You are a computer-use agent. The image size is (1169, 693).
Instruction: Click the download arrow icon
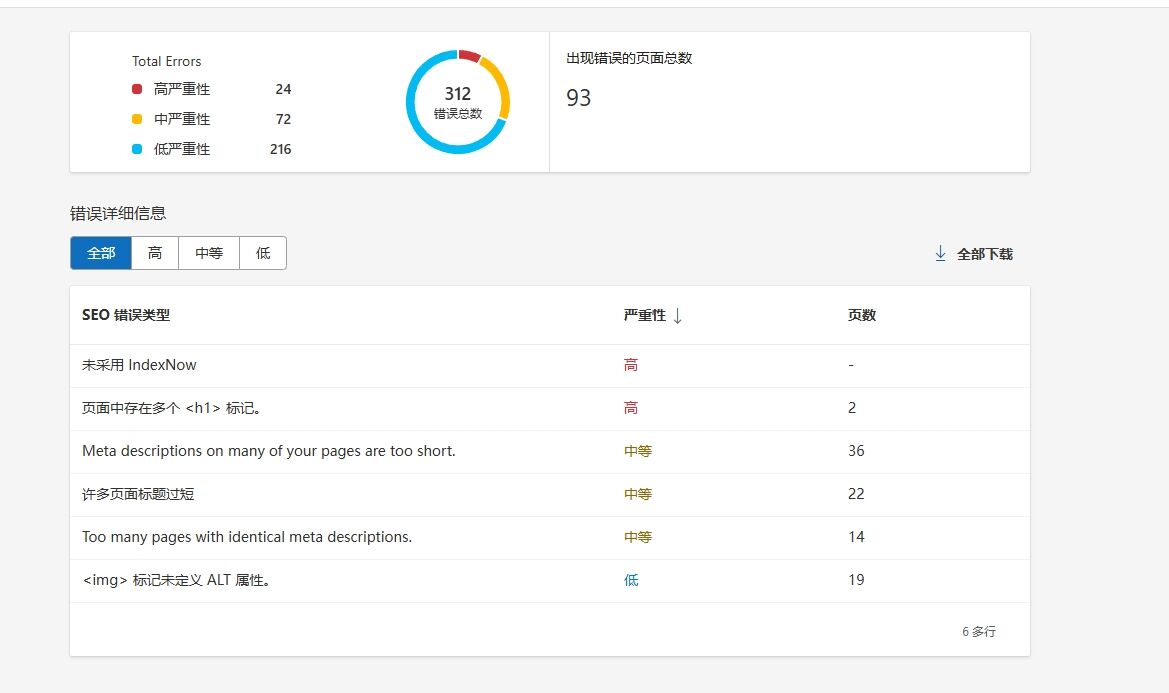pos(940,254)
